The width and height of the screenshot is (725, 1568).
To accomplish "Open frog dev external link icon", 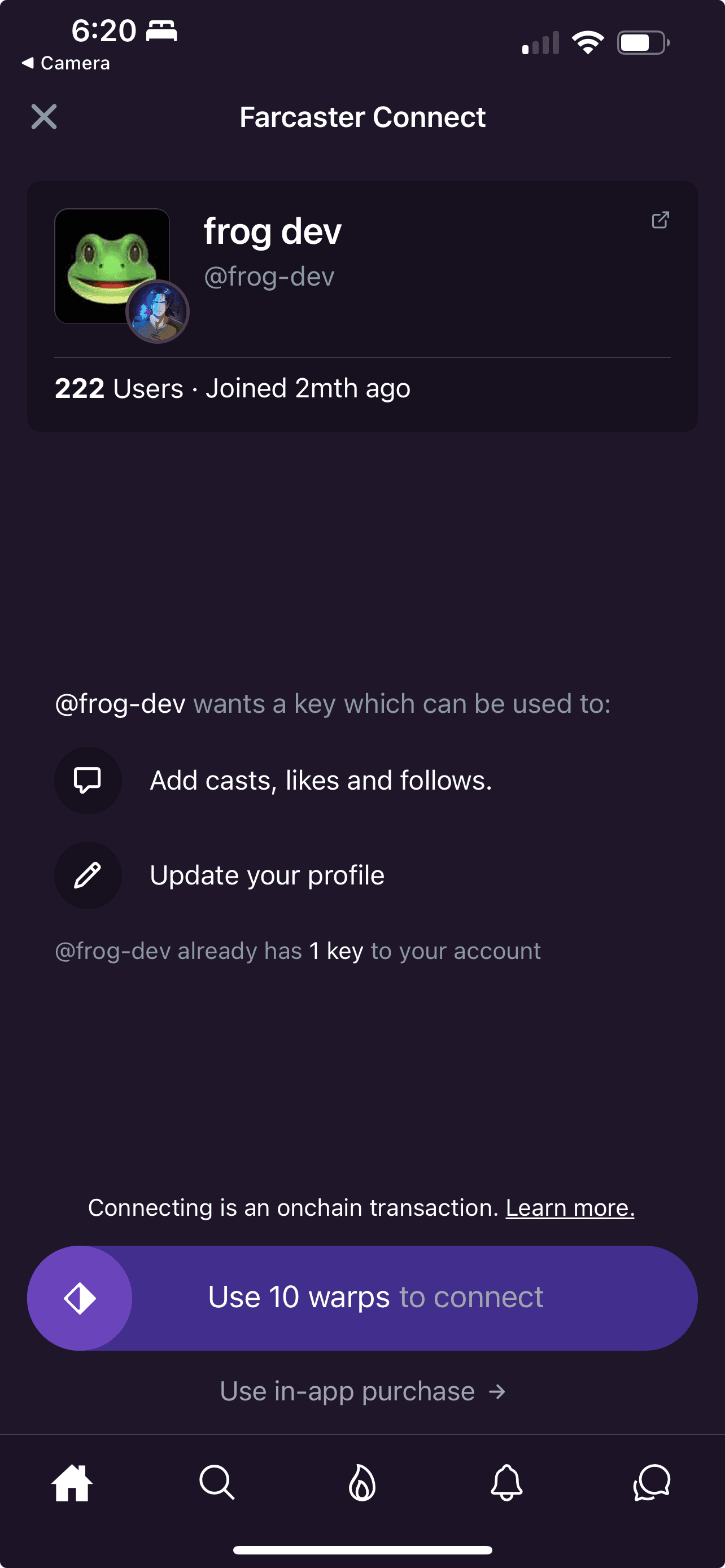I will coord(660,220).
